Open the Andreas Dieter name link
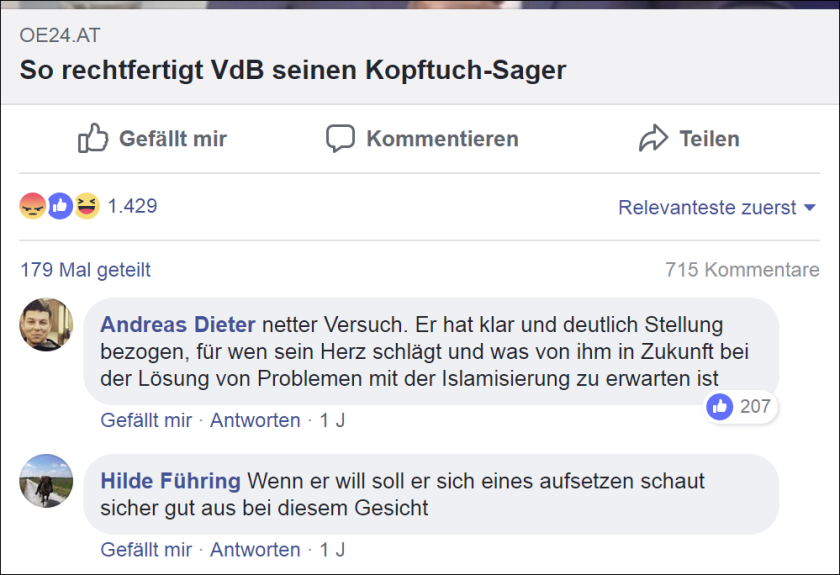The height and width of the screenshot is (575, 840). click(x=178, y=325)
